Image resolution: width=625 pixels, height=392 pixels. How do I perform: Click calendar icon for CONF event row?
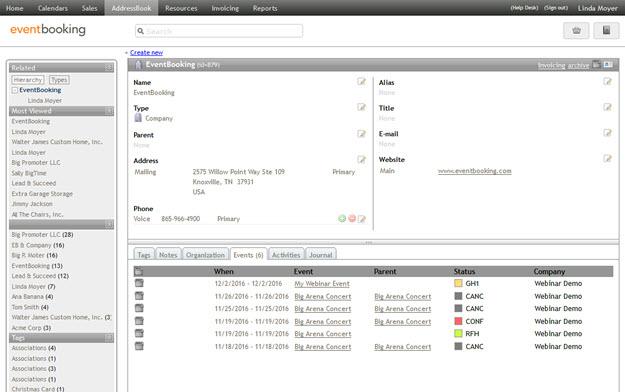(x=139, y=321)
